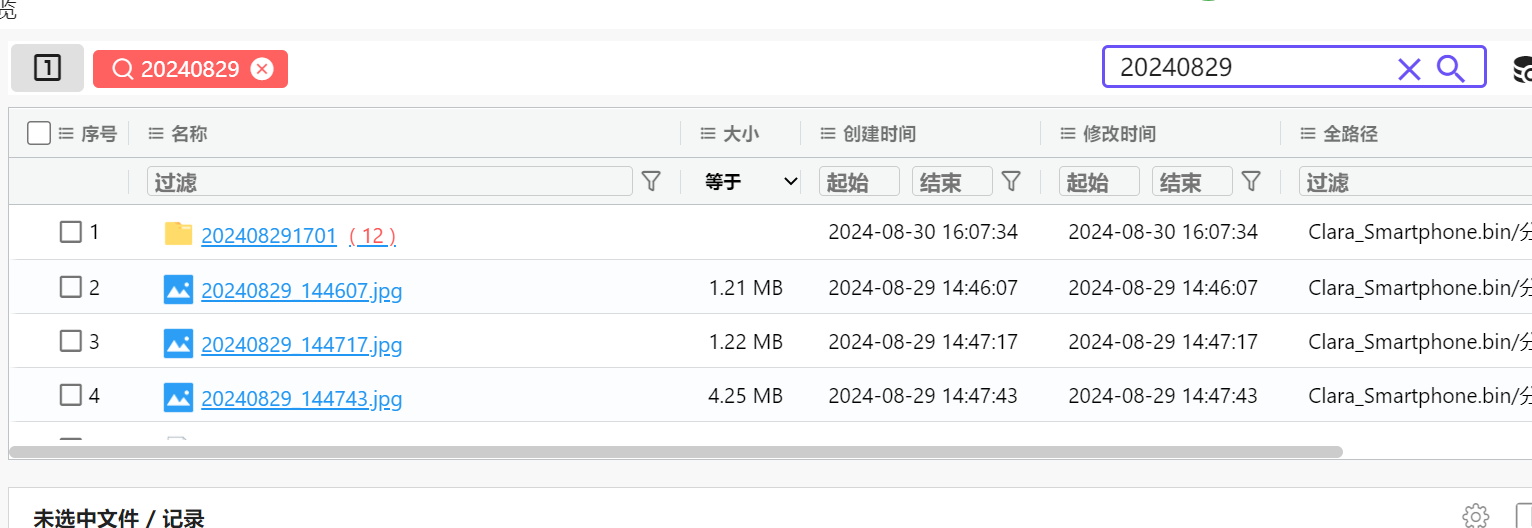Image resolution: width=1532 pixels, height=528 pixels.
Task: Open file 20240829_144743.jpg
Action: point(302,399)
